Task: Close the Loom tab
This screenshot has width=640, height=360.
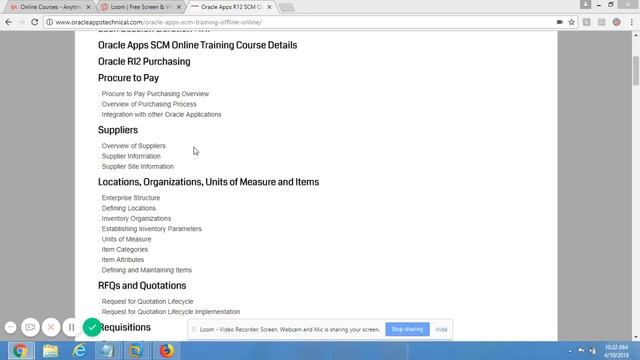Action: pos(179,7)
